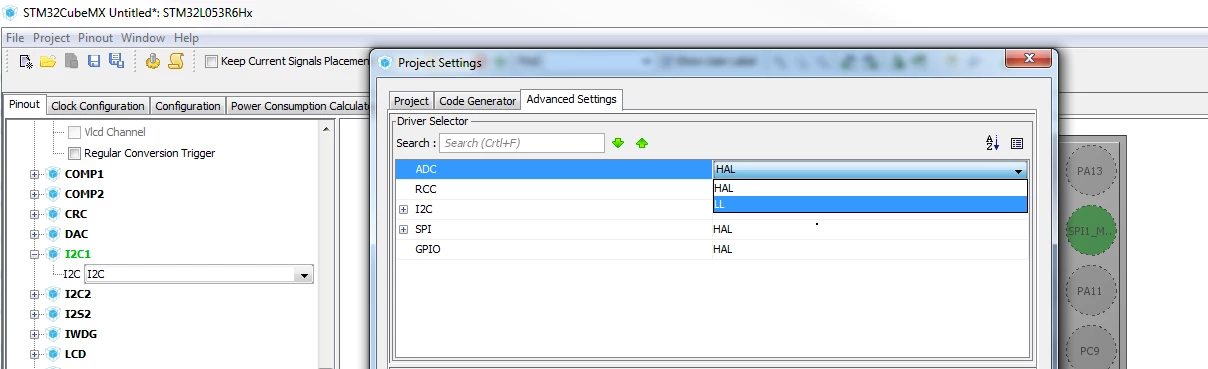The width and height of the screenshot is (1208, 369).
Task: Click the Generate Report scroll icon
Action: click(x=176, y=61)
